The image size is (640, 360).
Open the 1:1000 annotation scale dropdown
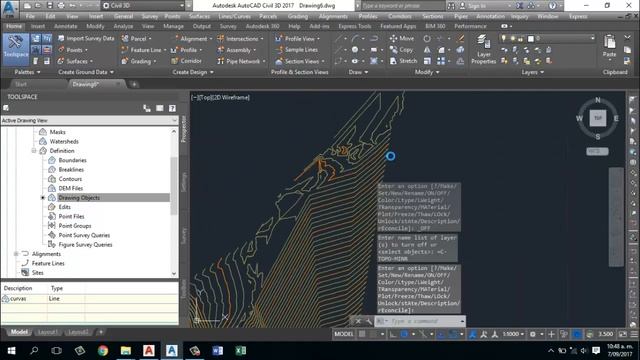coord(513,334)
